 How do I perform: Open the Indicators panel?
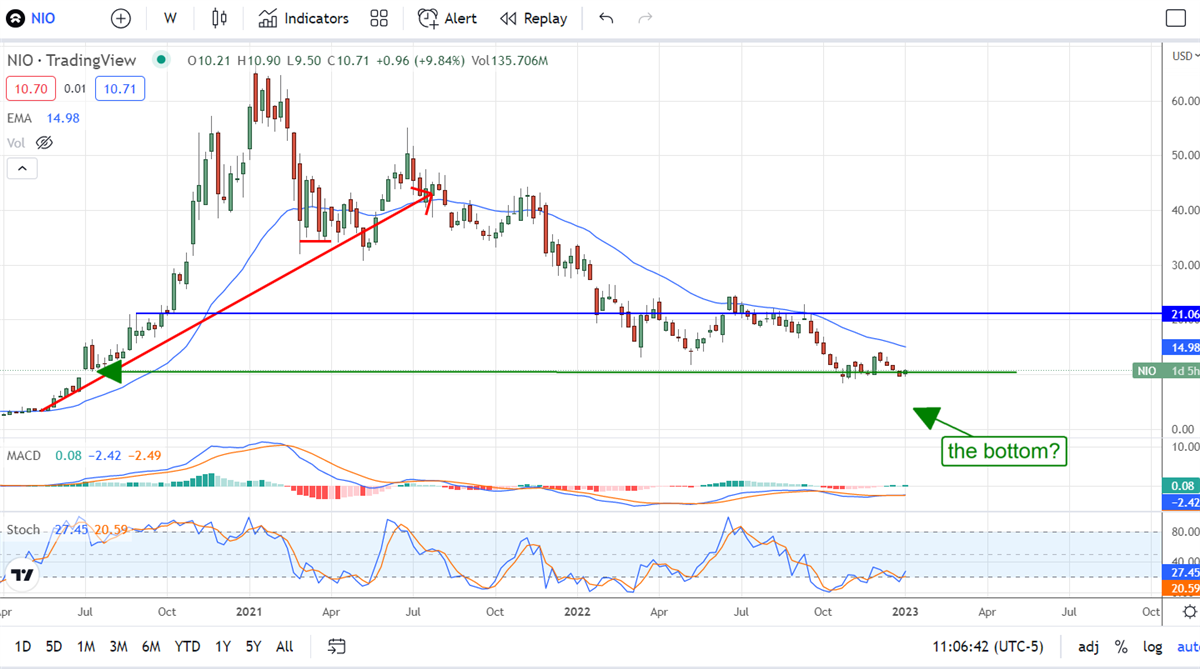pyautogui.click(x=303, y=18)
